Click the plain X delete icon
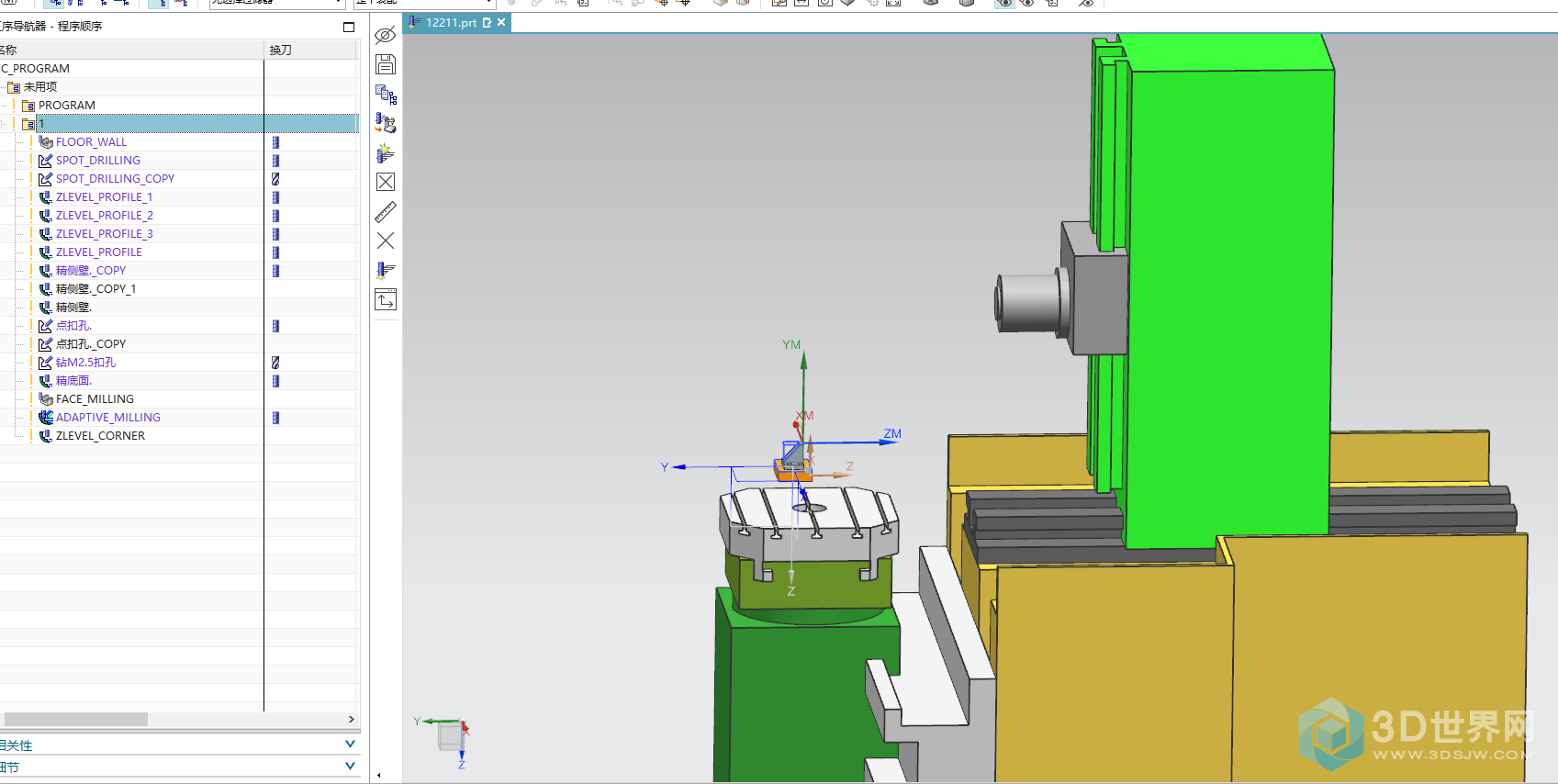Viewport: 1558px width, 784px height. 386,241
